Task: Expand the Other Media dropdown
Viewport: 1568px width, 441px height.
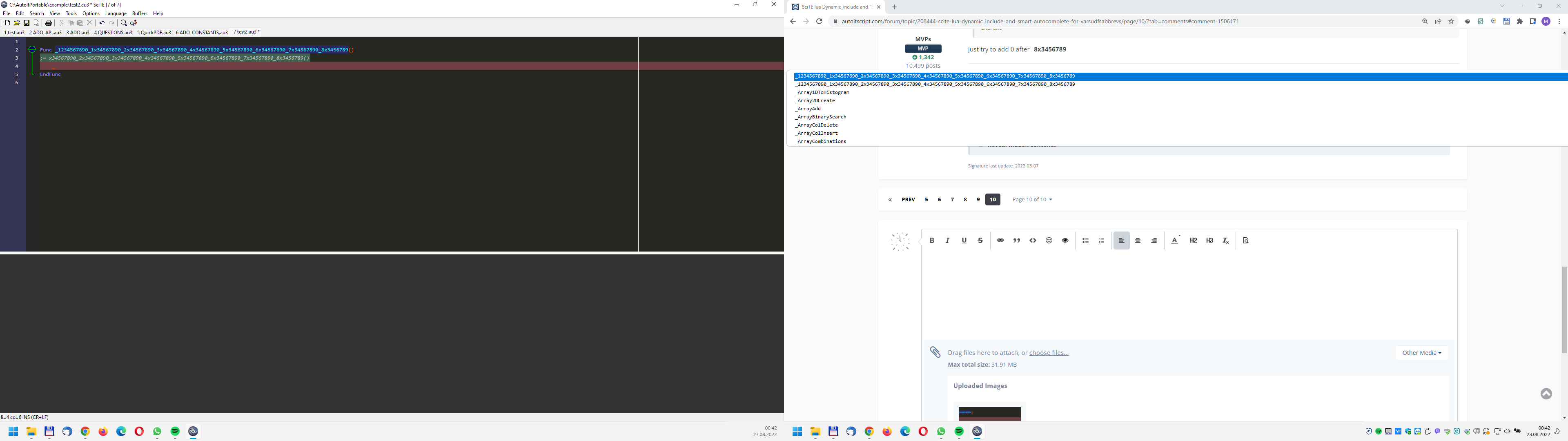Action: (x=1421, y=353)
